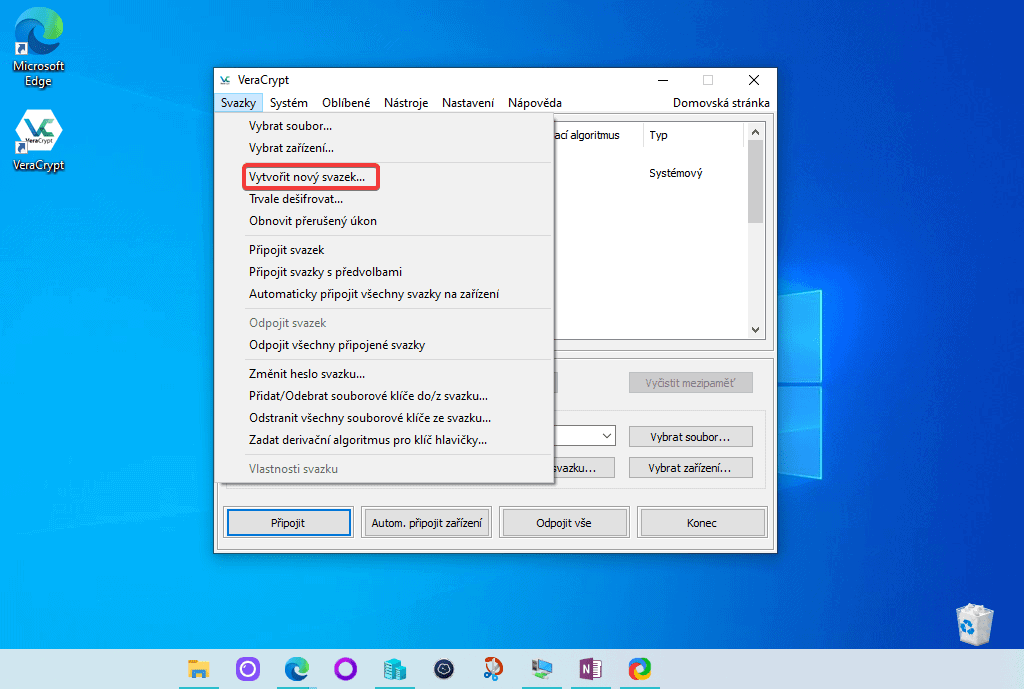Viewport: 1024px width, 689px height.
Task: Open Domovská stránka link in menu bar
Action: point(721,103)
